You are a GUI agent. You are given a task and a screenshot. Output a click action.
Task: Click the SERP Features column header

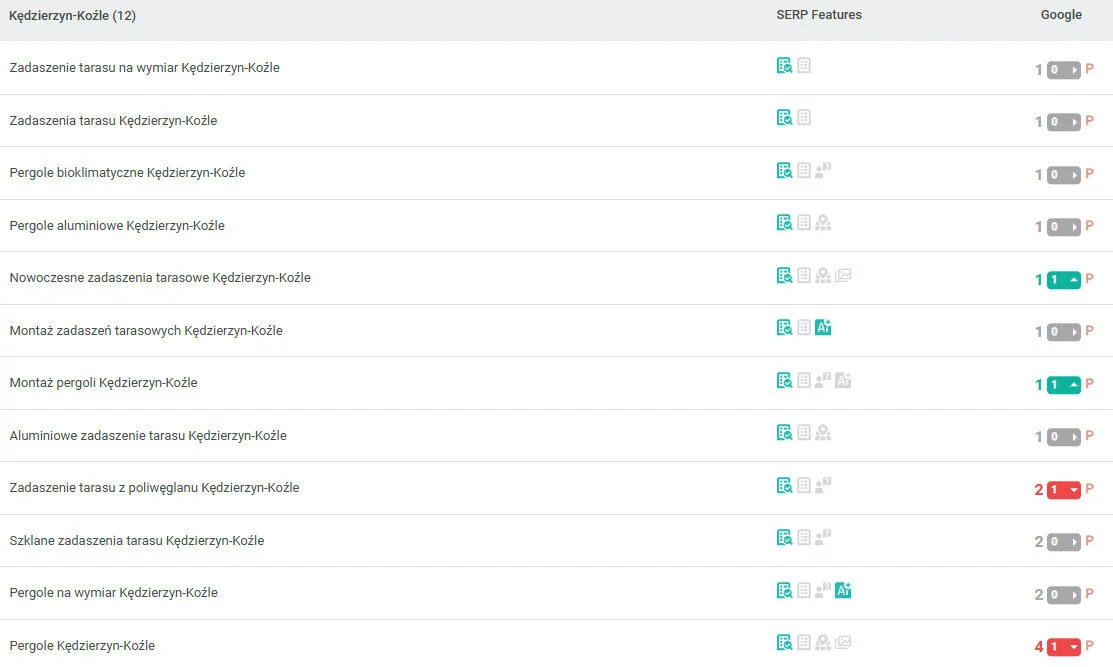tap(818, 15)
